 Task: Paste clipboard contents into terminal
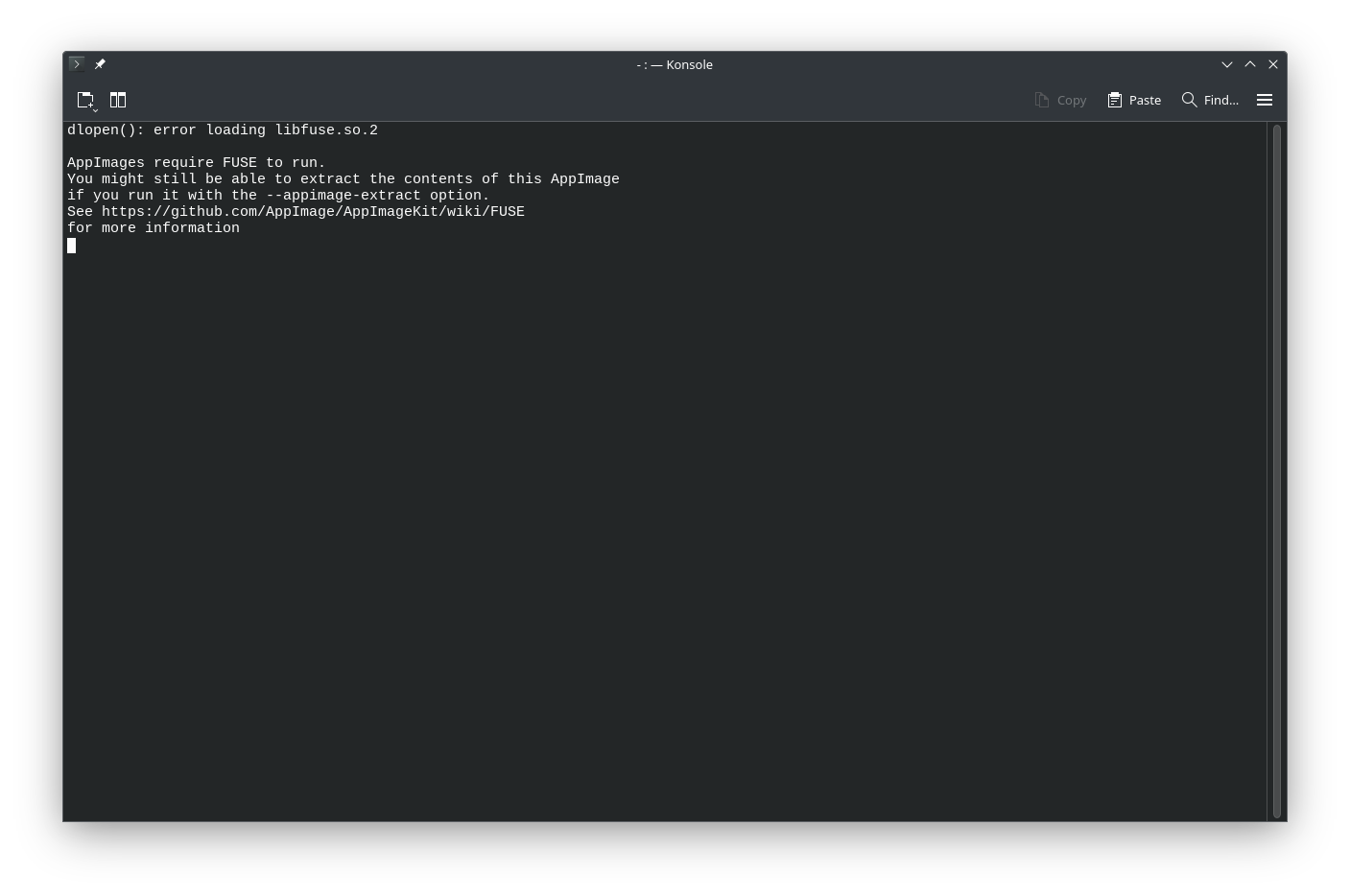tap(1134, 100)
